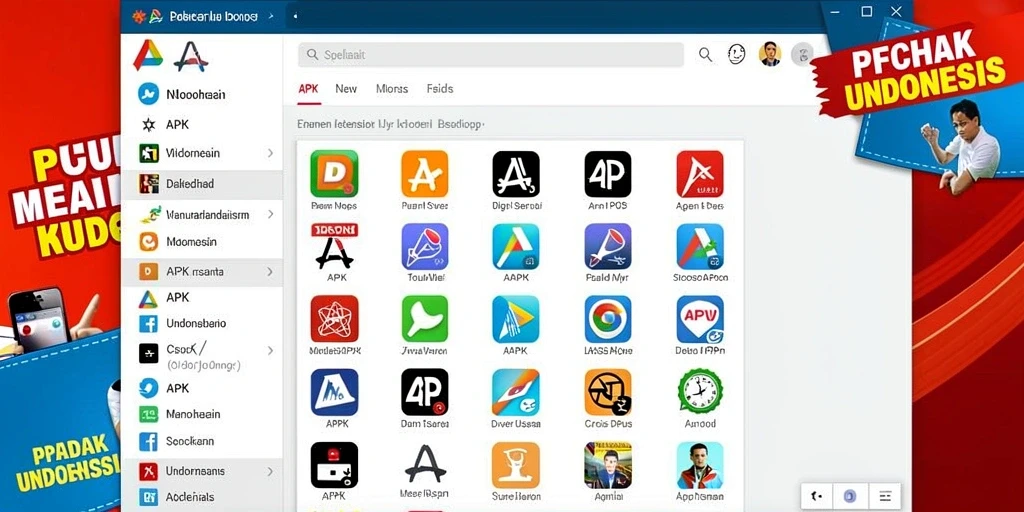Screen dimensions: 1024x512
Task: Open the green Jvwa Varon app icon
Action: click(x=424, y=319)
